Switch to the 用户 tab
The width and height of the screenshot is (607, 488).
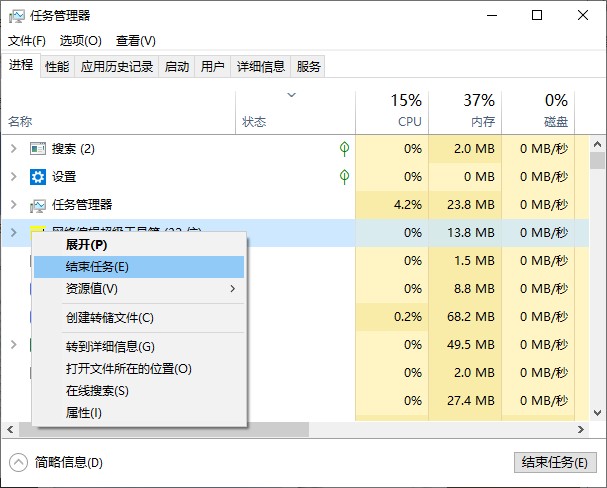point(213,67)
